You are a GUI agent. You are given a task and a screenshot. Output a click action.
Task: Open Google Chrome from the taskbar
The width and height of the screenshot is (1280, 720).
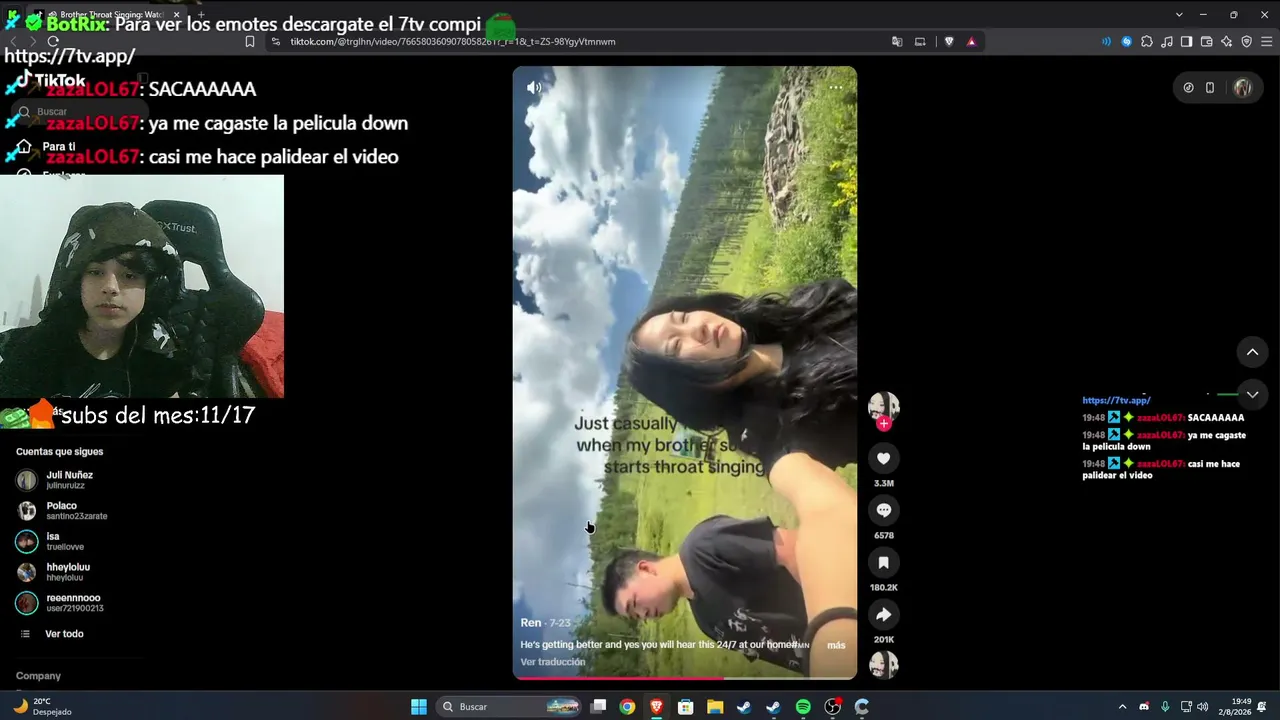pos(627,707)
